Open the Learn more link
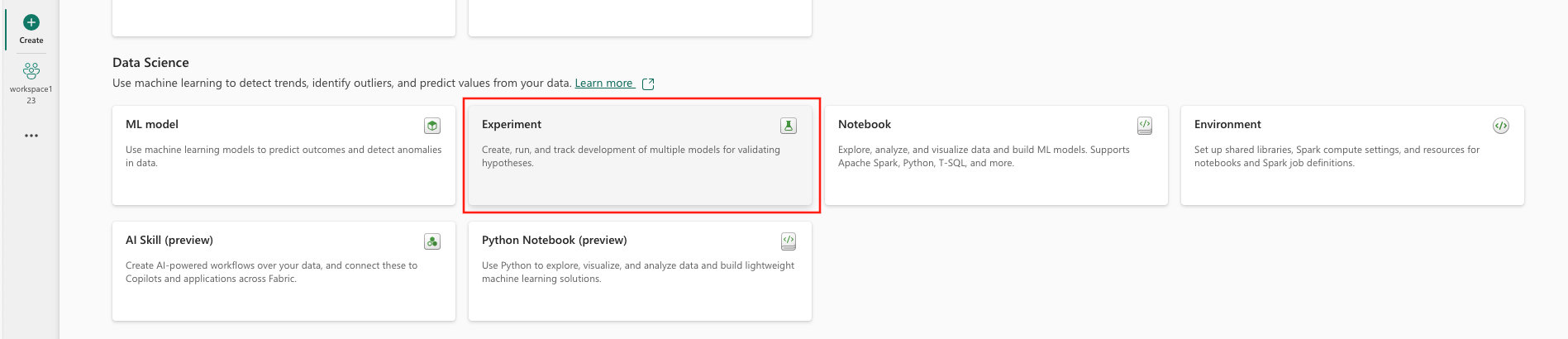The image size is (1568, 339). point(604,84)
